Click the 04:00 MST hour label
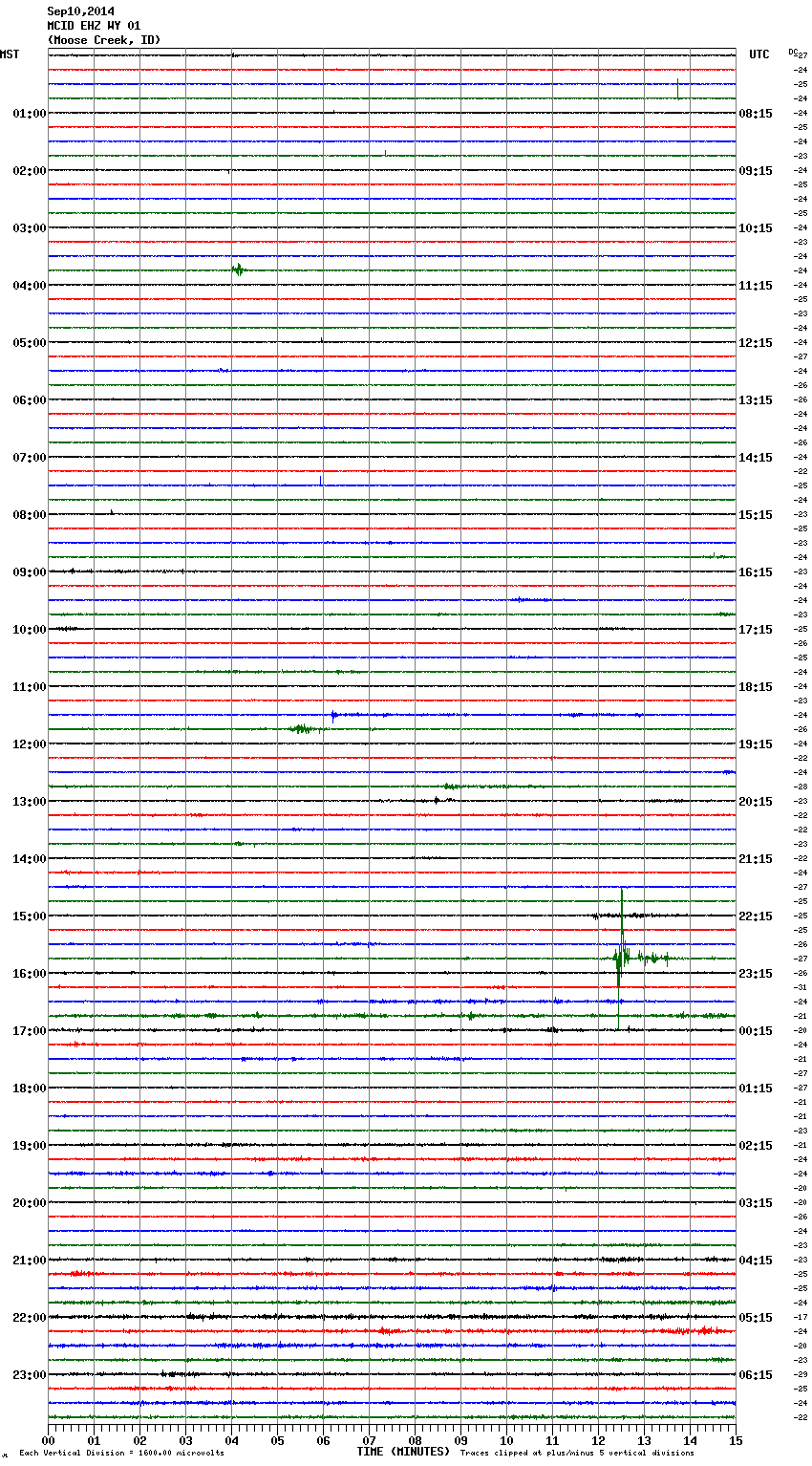Image resolution: width=812 pixels, height=1466 pixels. [29, 286]
